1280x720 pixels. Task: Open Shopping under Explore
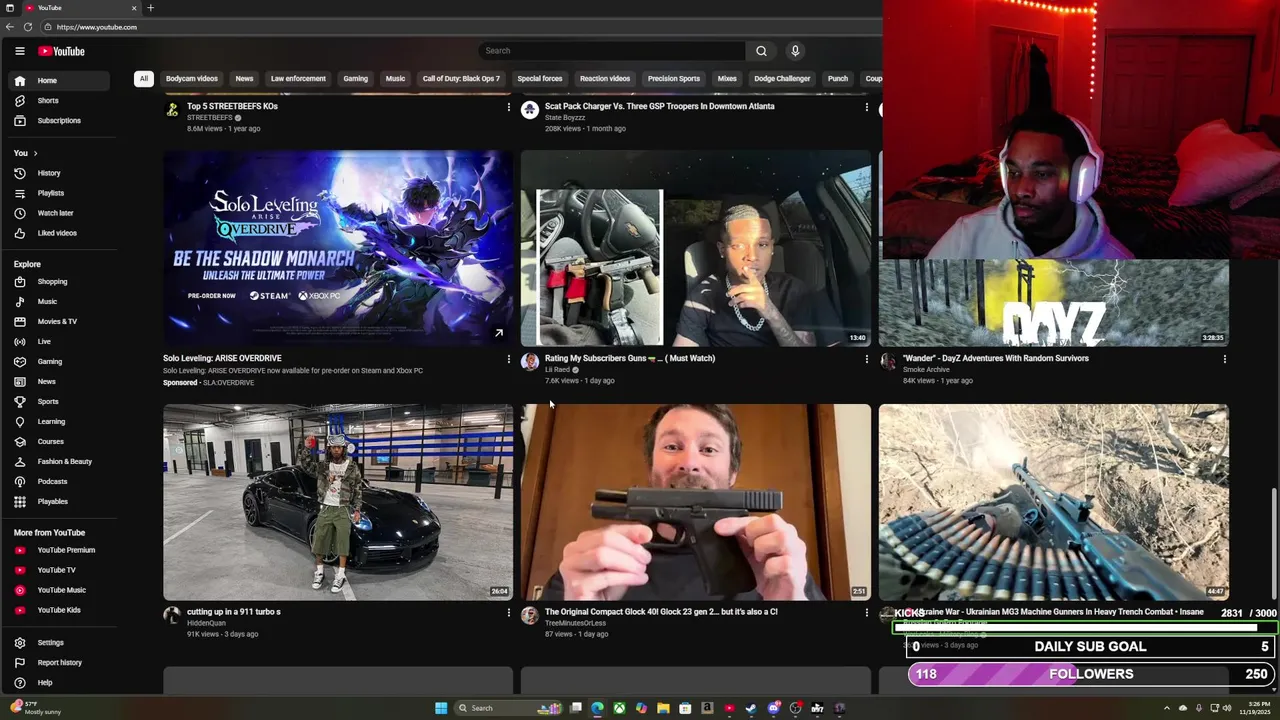59,282
